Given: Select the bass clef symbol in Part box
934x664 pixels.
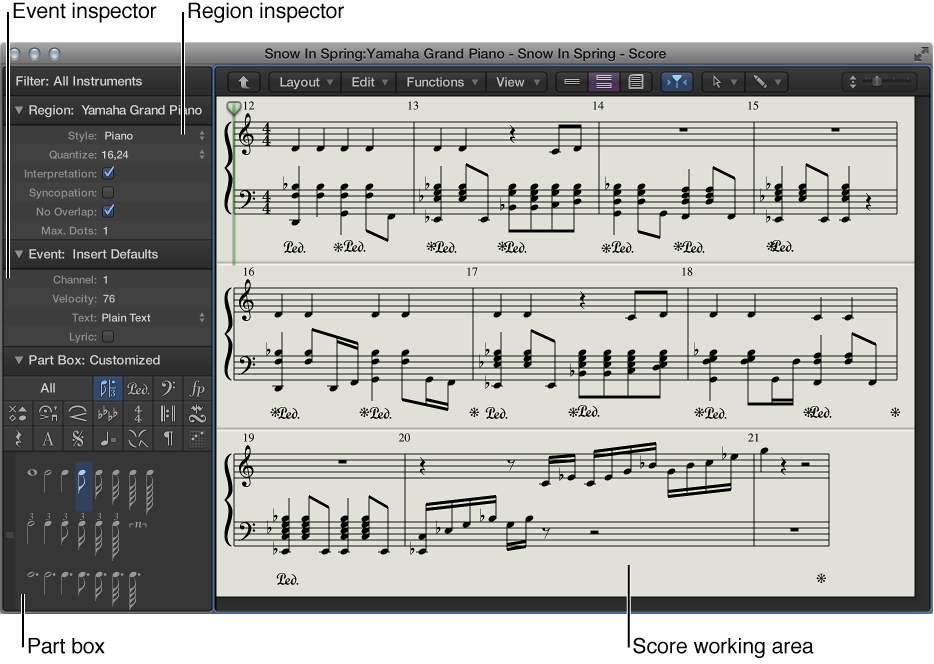Looking at the screenshot, I should point(169,388).
